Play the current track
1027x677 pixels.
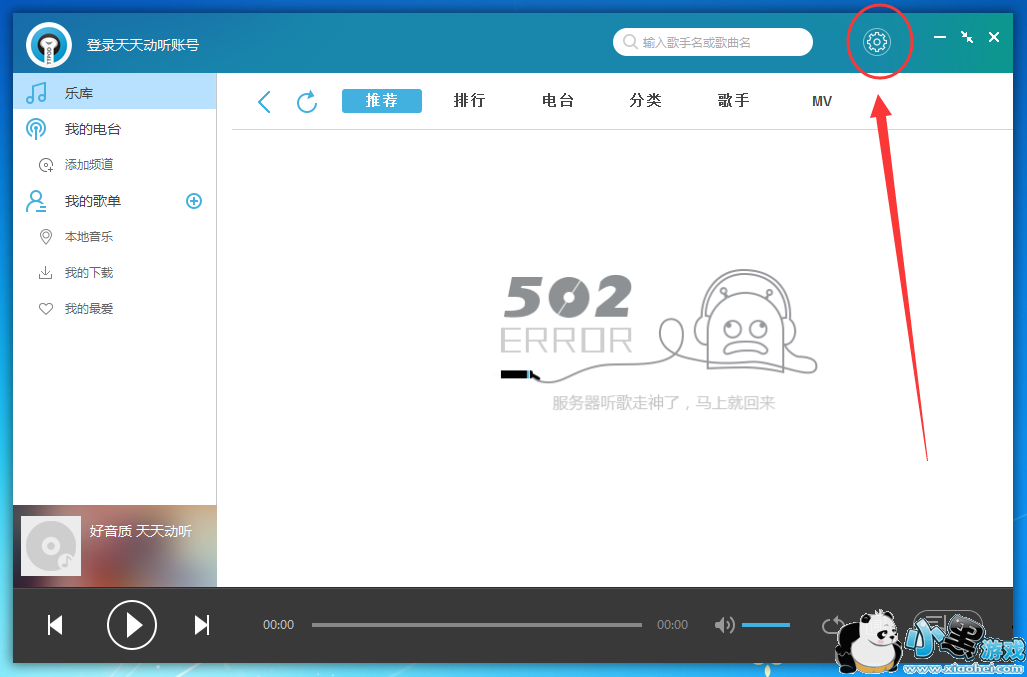132,625
